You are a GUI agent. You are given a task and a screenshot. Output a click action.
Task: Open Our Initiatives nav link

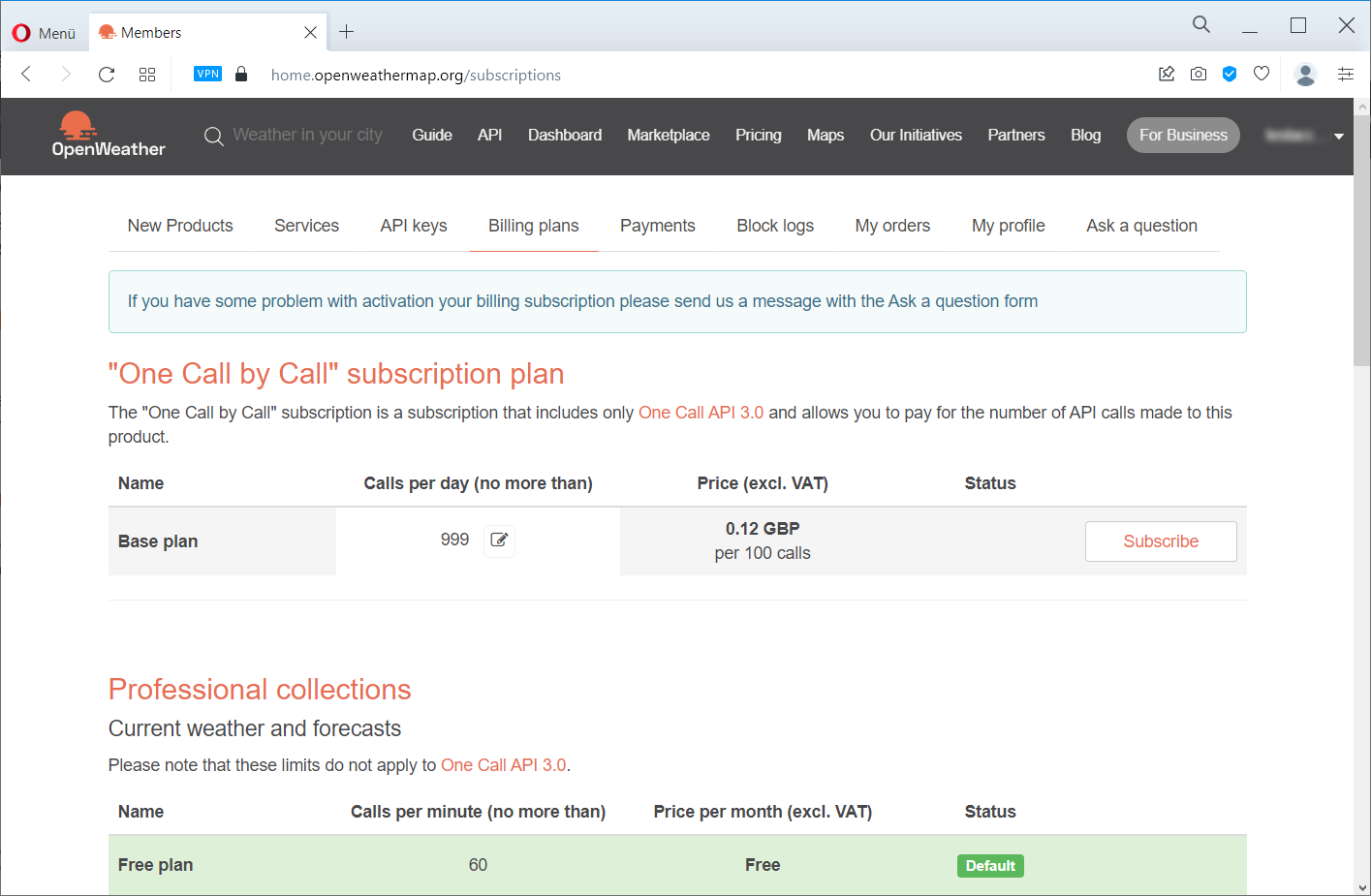tap(916, 135)
